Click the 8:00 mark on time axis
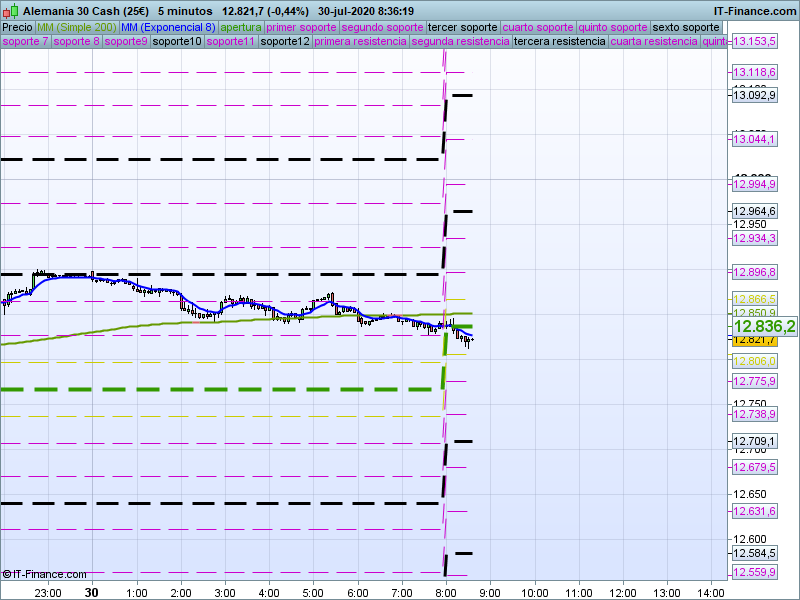800x600 pixels. point(446,592)
